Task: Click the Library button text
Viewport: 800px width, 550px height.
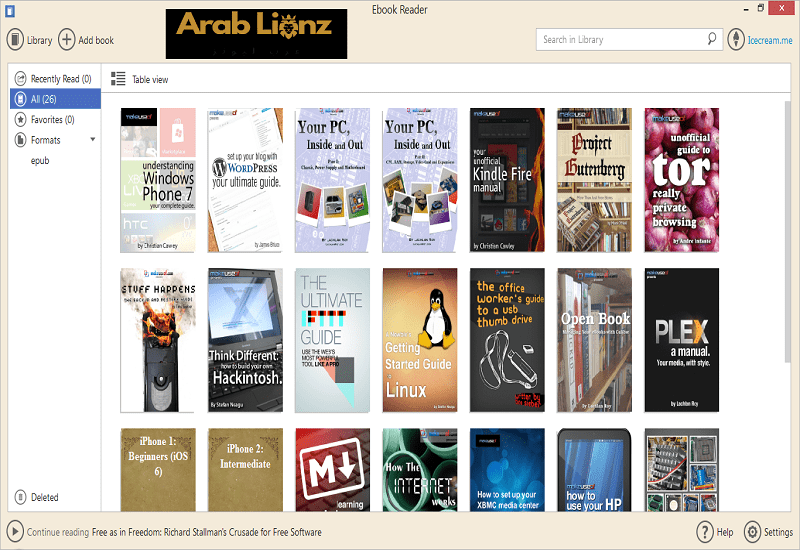Action: coord(39,40)
